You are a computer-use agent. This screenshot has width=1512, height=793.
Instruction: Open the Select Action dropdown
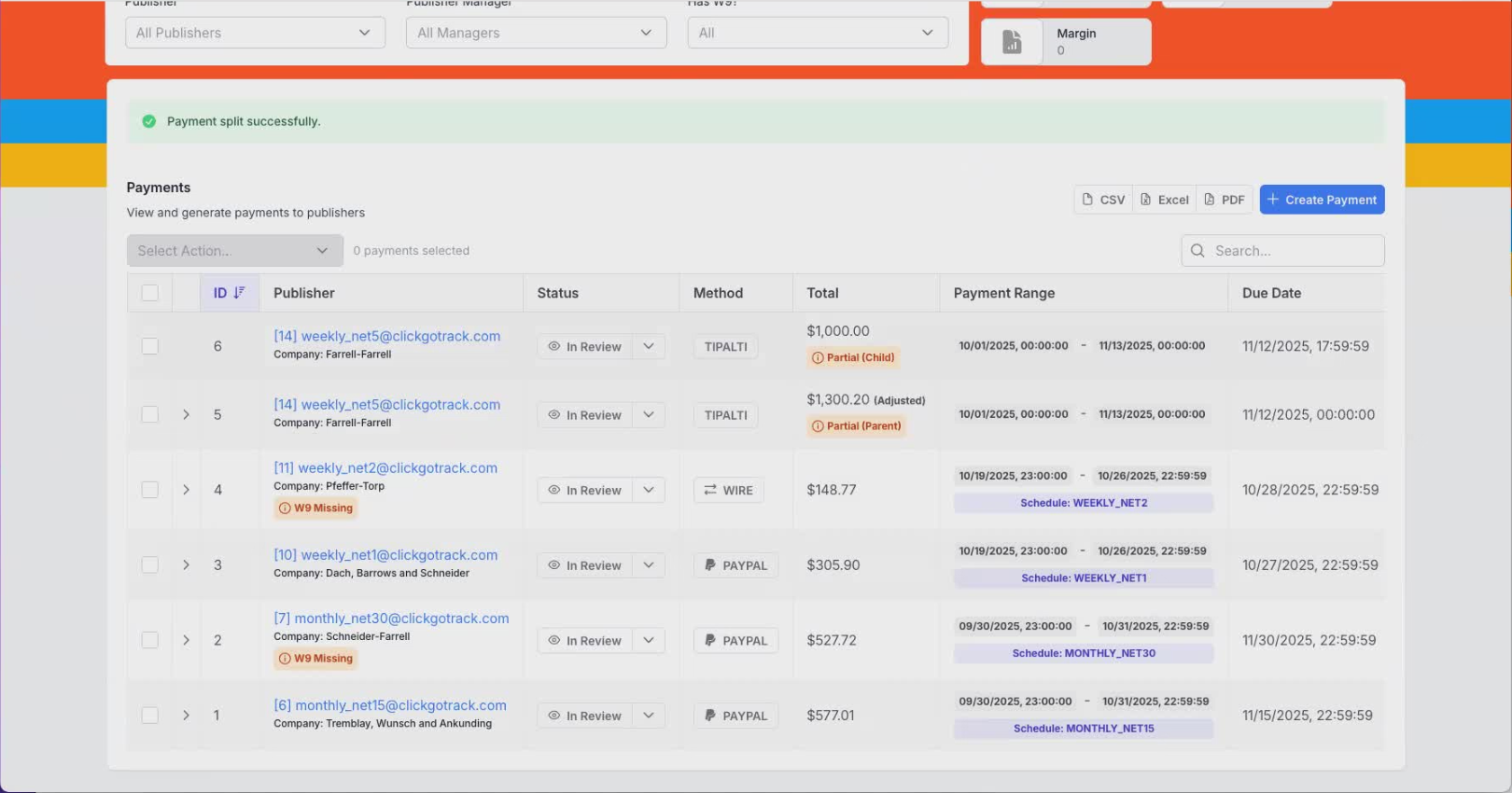click(x=233, y=251)
